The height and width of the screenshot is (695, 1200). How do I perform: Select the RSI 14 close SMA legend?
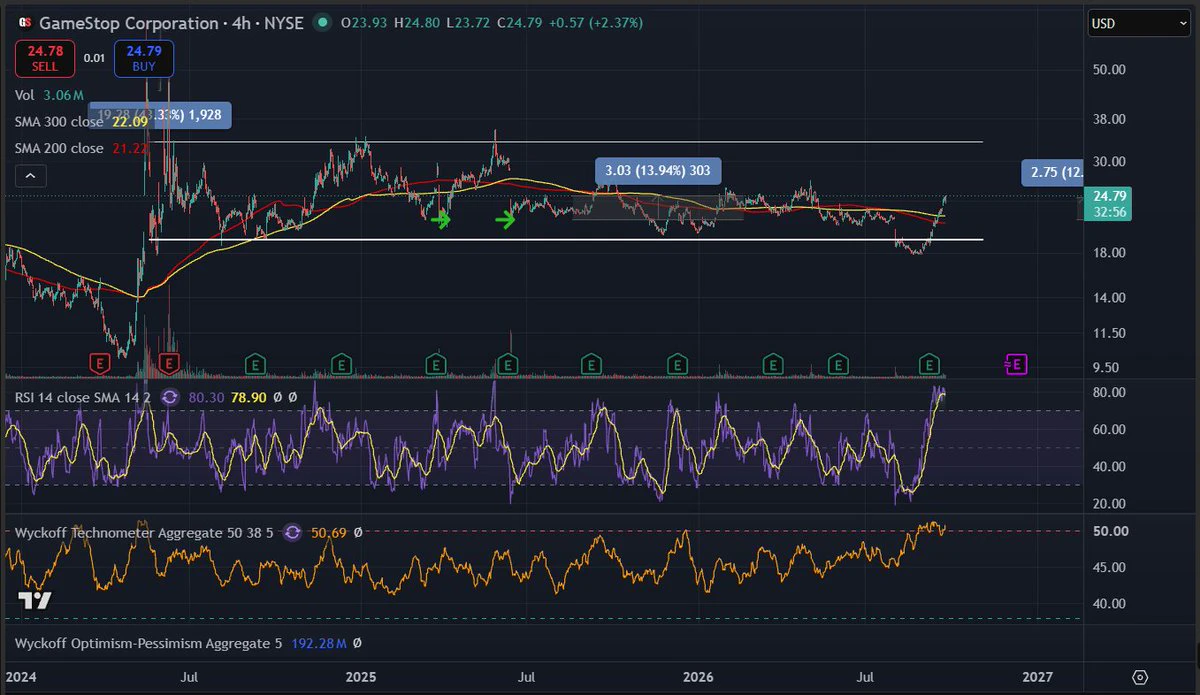[81, 397]
